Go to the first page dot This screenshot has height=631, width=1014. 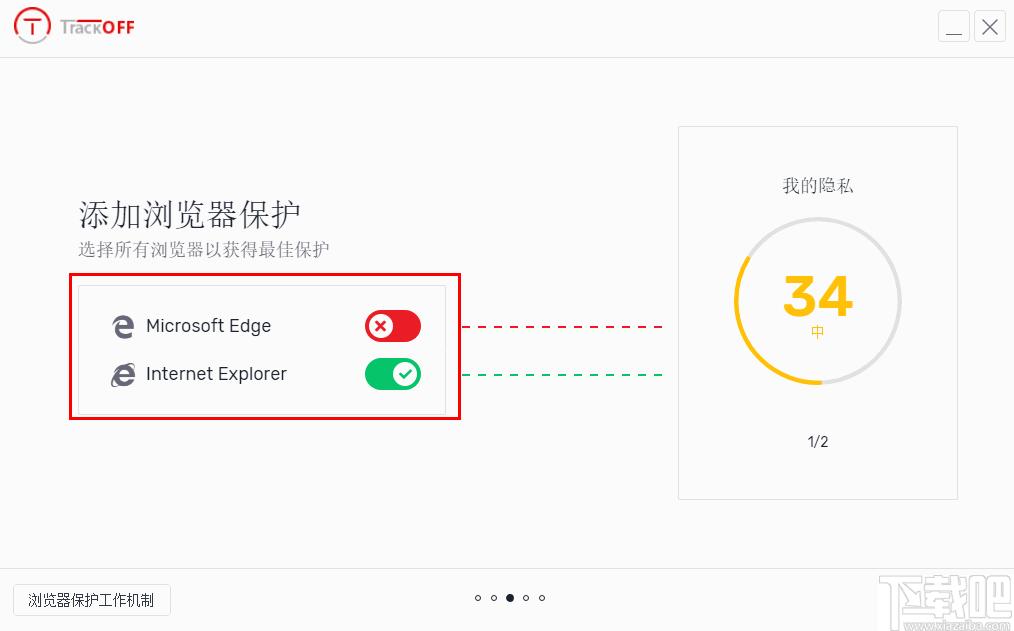pos(478,598)
